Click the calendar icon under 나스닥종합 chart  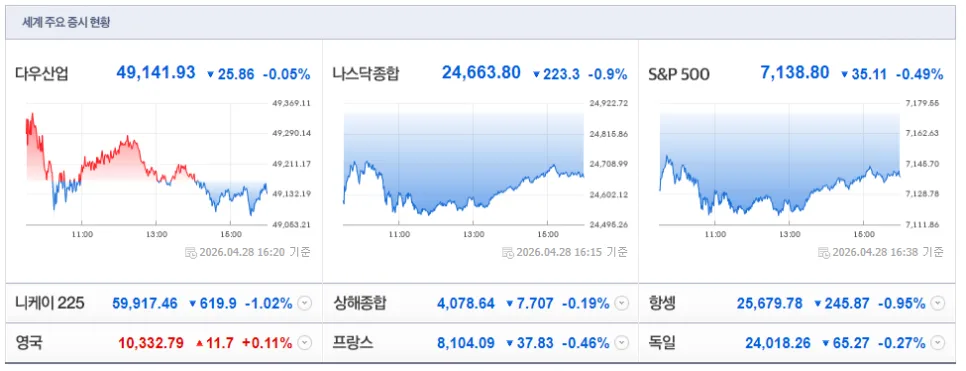pyautogui.click(x=508, y=252)
